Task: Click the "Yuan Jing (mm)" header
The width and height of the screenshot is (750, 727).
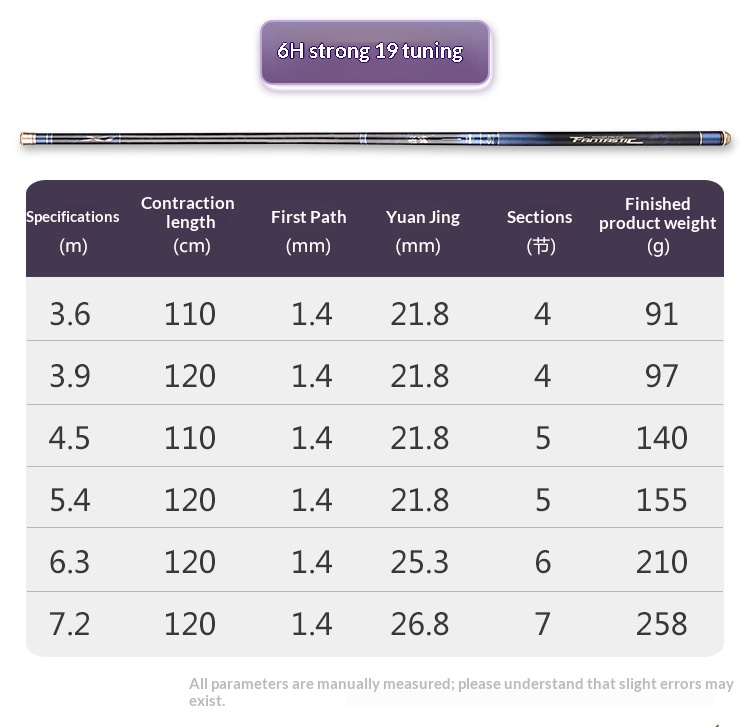Action: click(422, 230)
